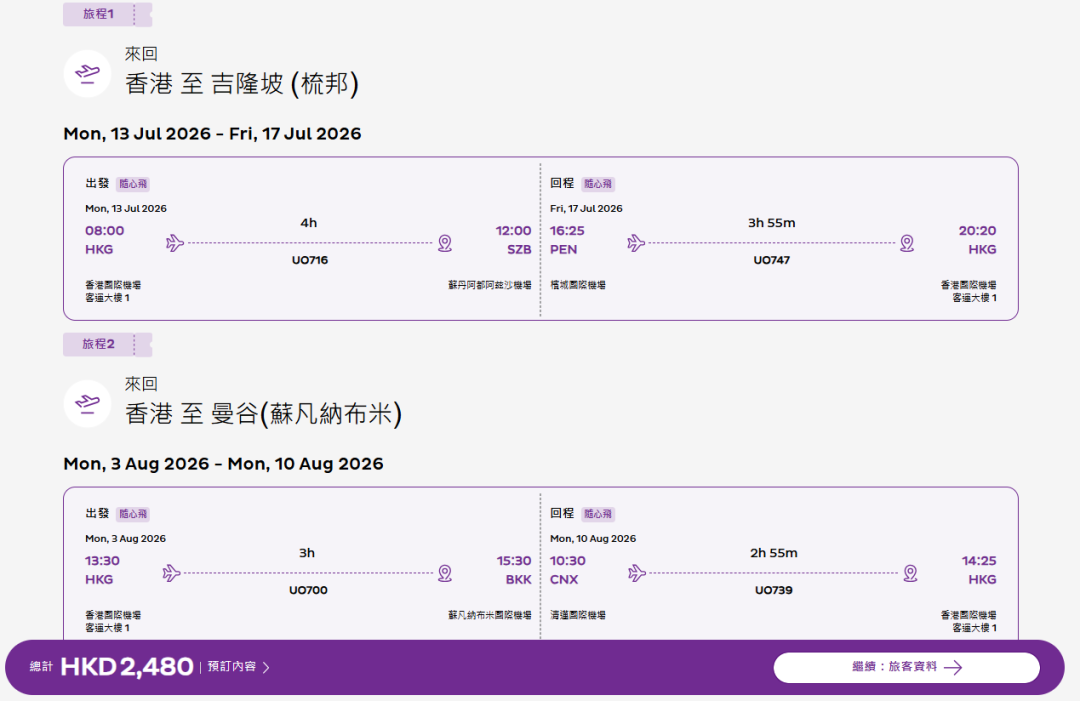Click the location pin on flight UO747

click(x=907, y=243)
